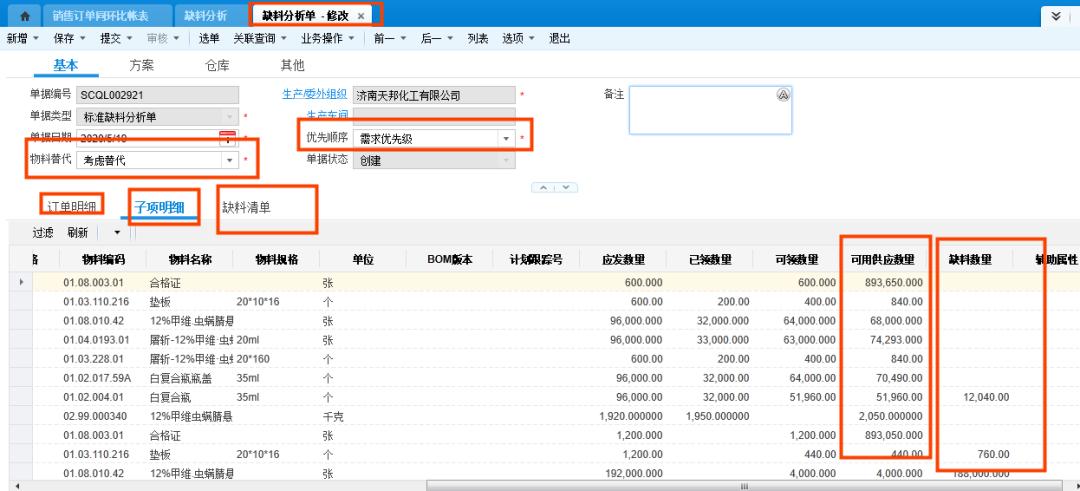The height and width of the screenshot is (491, 1080).
Task: Click the 可用供应数量 column header
Action: [x=884, y=260]
